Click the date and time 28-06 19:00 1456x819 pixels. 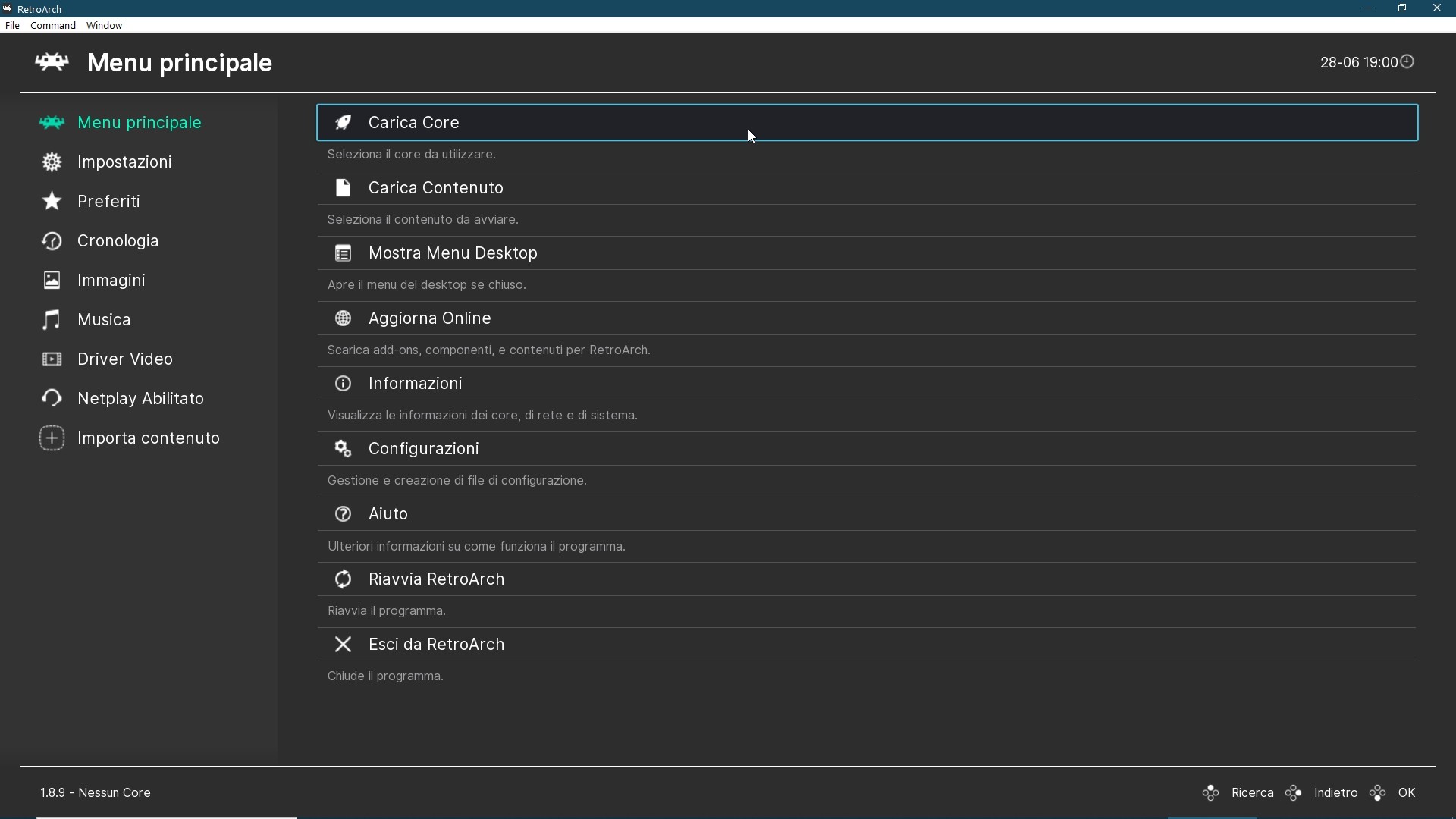tap(1358, 62)
